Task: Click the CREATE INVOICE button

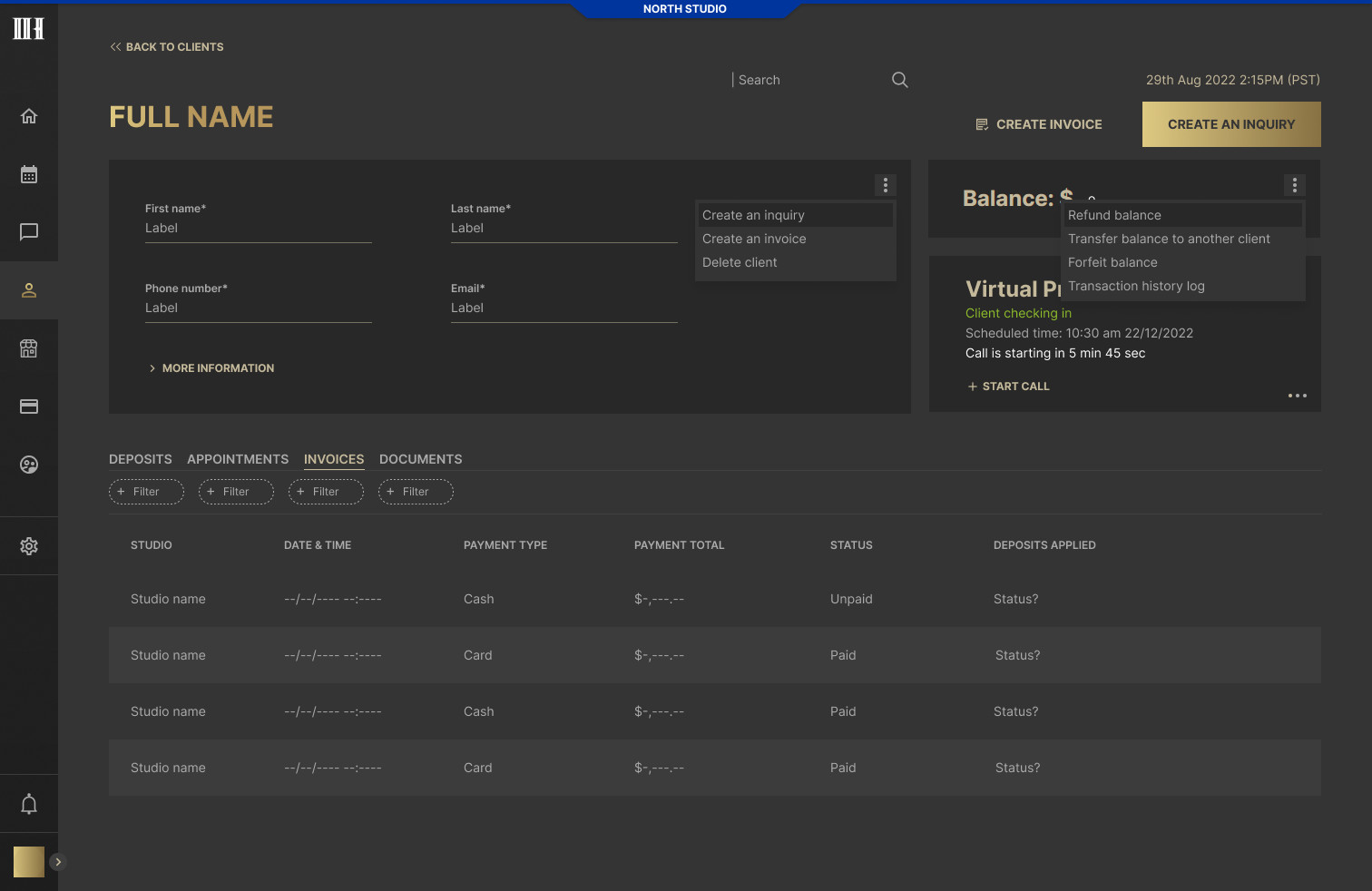Action: click(x=1039, y=124)
